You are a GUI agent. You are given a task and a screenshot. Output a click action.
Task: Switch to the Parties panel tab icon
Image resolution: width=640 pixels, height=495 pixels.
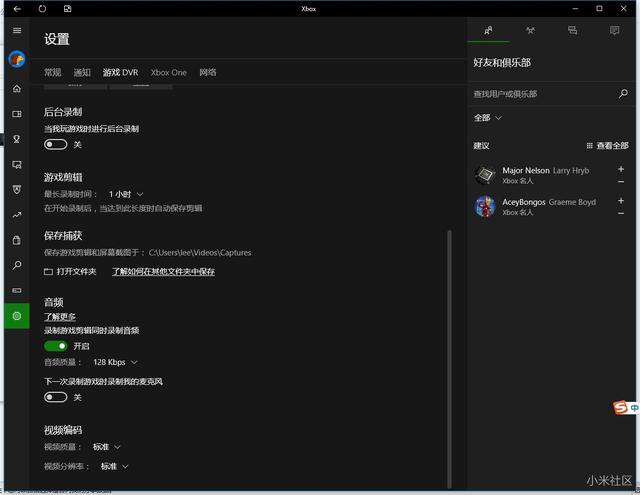(530, 31)
